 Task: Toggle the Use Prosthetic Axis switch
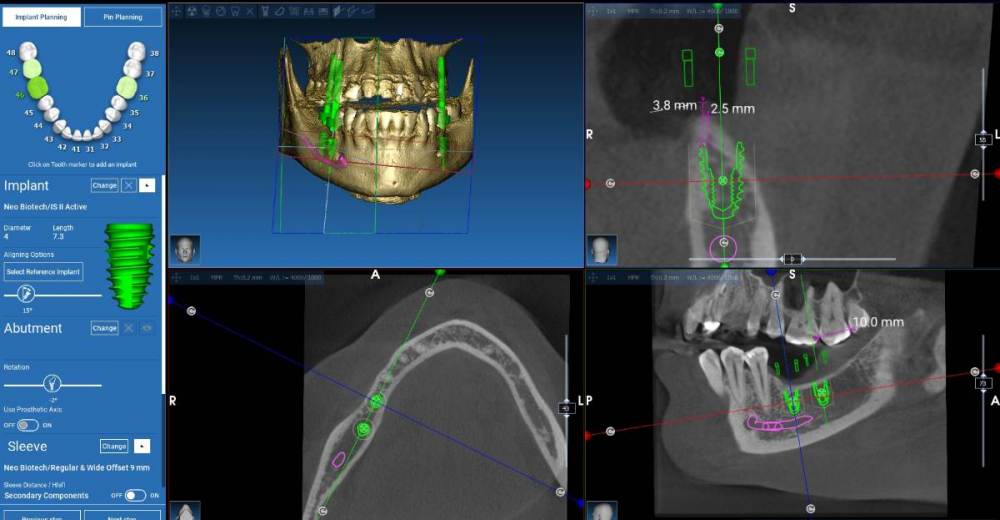[x=27, y=425]
